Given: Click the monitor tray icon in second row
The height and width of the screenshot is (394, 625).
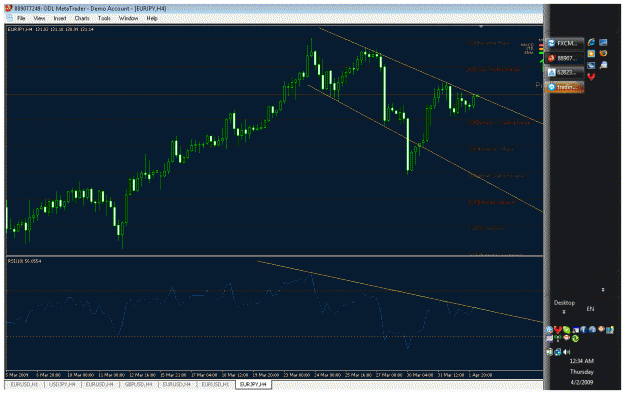Looking at the screenshot, I should [549, 338].
